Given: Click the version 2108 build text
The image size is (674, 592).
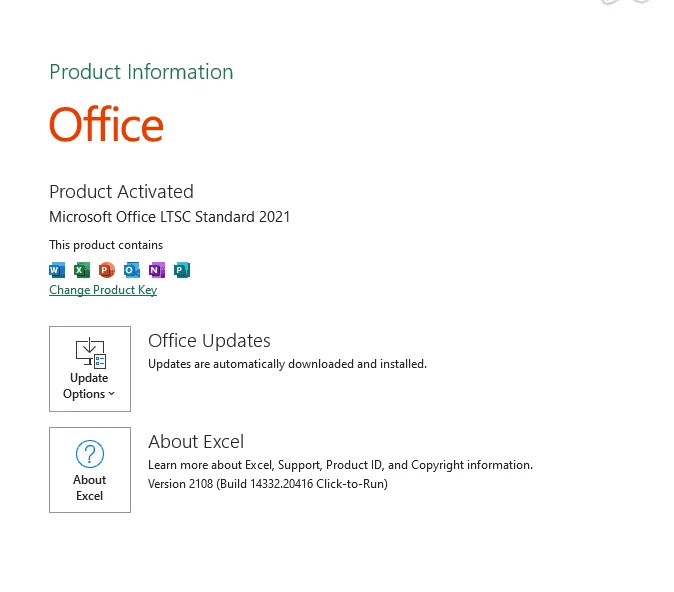Looking at the screenshot, I should 268,484.
